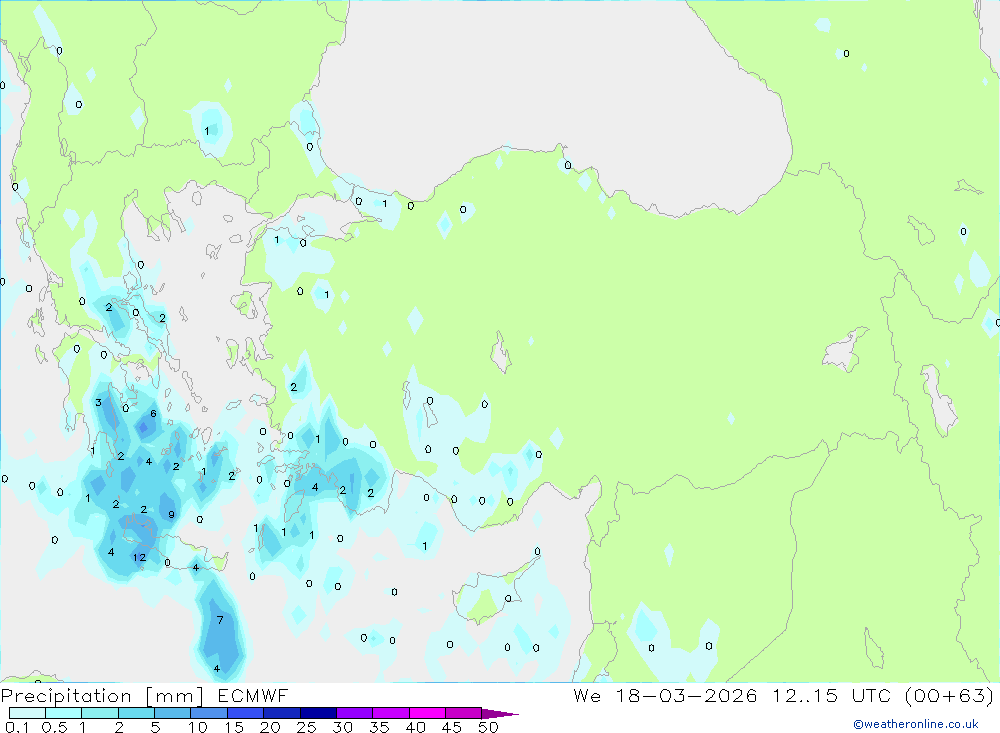The image size is (1000, 733).
Task: Click the '3' precipitation value on map
Action: [x=98, y=403]
